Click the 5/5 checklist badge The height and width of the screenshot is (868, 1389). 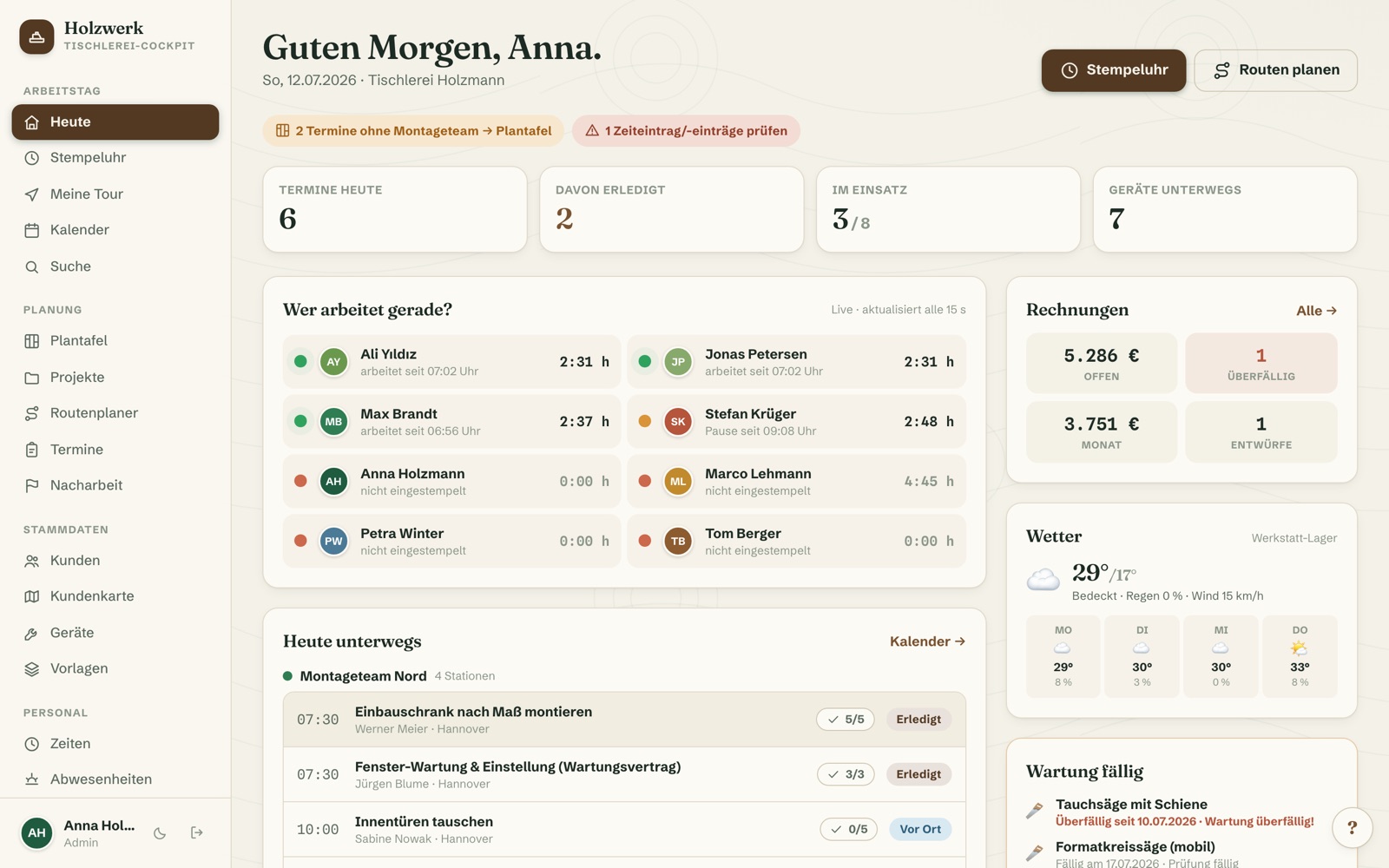click(x=846, y=720)
